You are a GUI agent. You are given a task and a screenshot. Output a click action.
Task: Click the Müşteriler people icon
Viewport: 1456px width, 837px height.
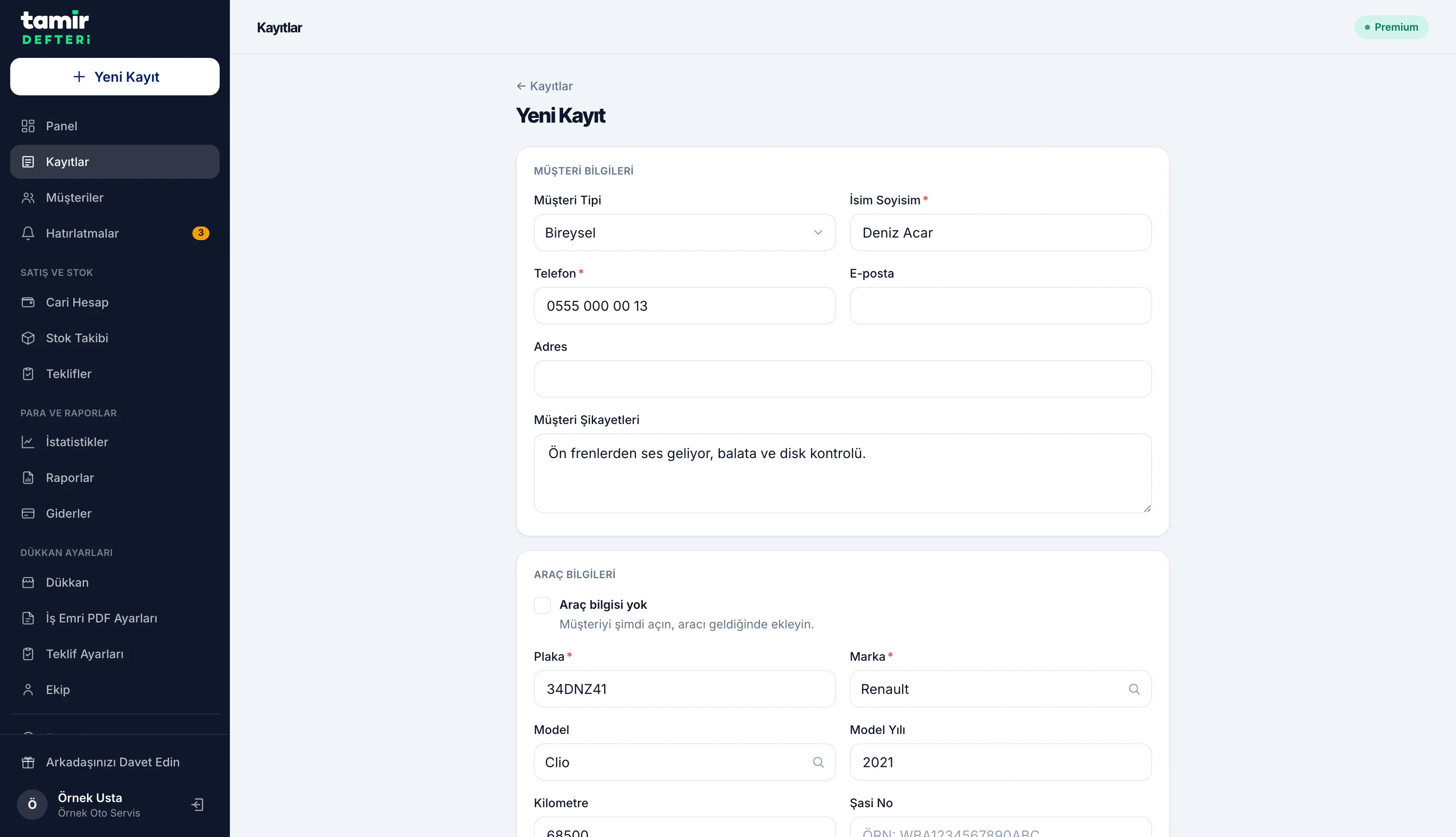[x=28, y=198]
